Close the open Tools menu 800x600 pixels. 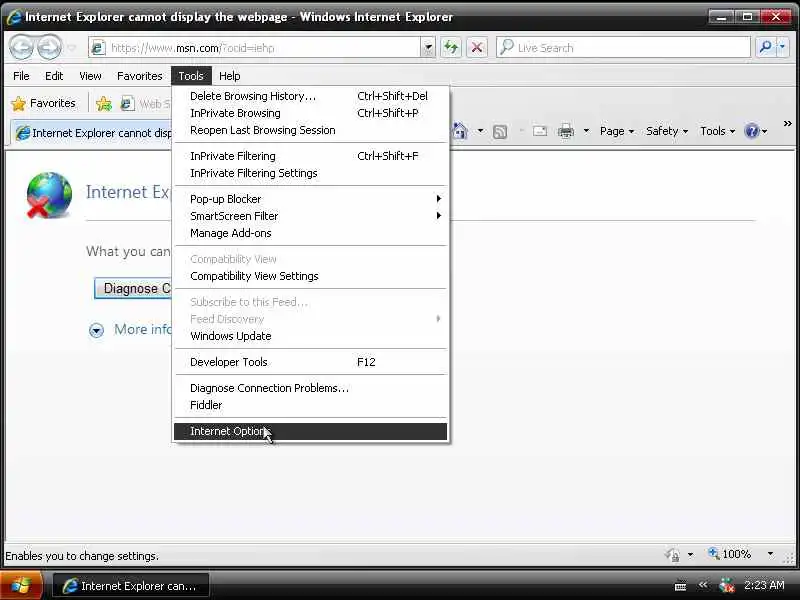coord(191,76)
